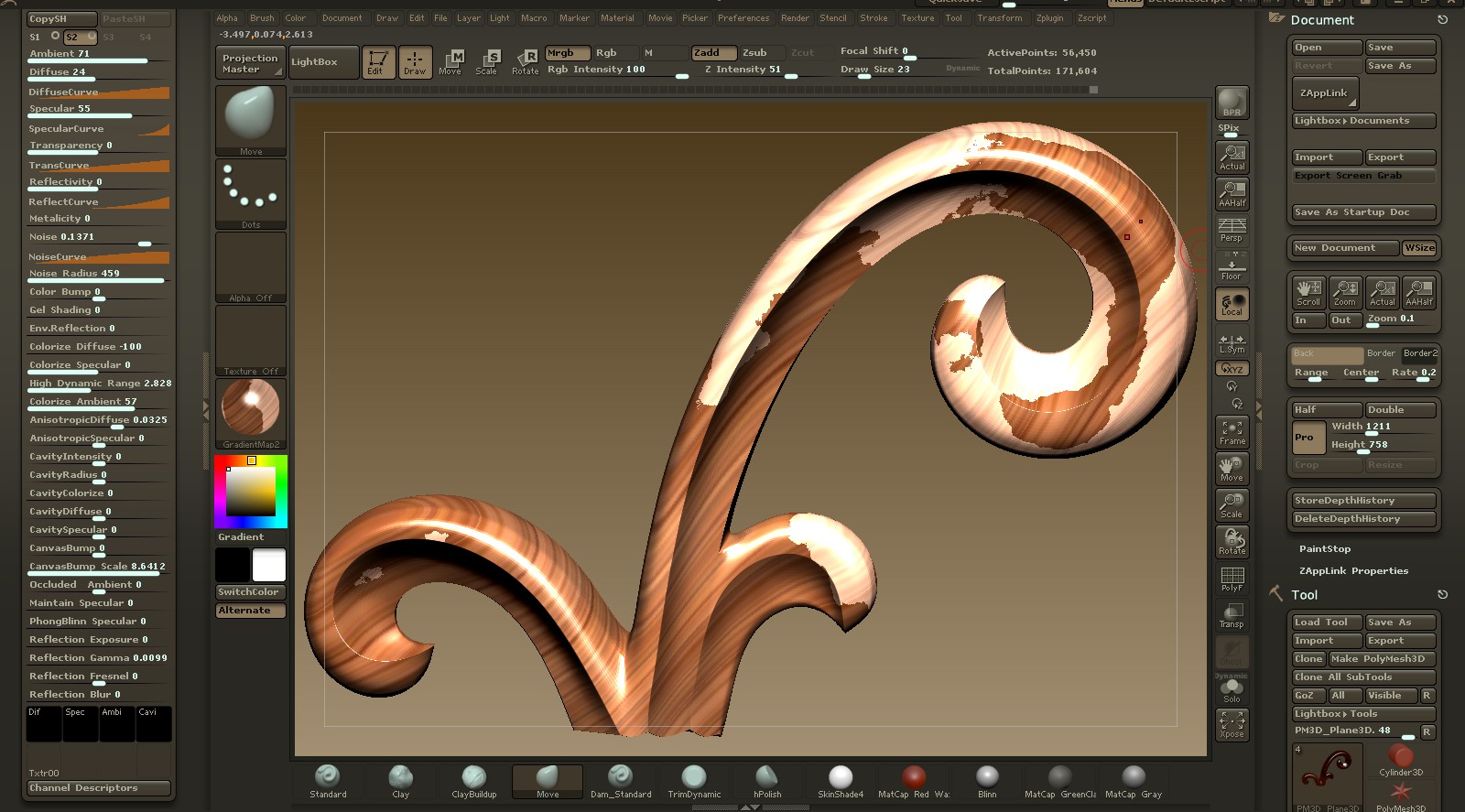Select the PolyF polyframe icon
This screenshot has width=1465, height=812.
[x=1232, y=578]
